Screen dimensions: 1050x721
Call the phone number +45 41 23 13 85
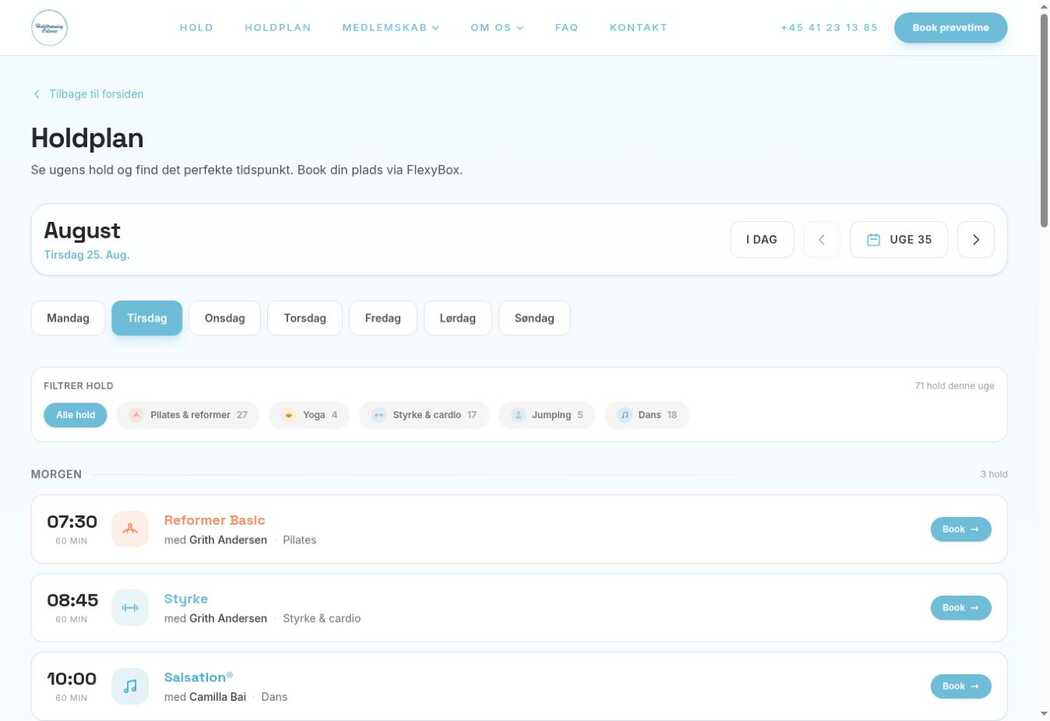pos(829,27)
